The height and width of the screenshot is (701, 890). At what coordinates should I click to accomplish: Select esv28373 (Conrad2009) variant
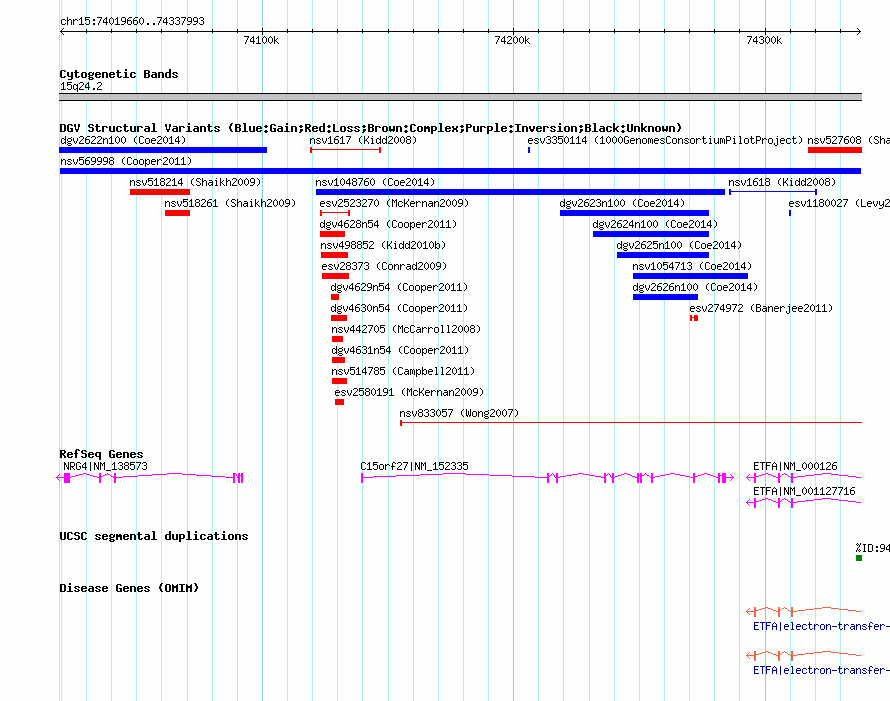pyautogui.click(x=384, y=266)
